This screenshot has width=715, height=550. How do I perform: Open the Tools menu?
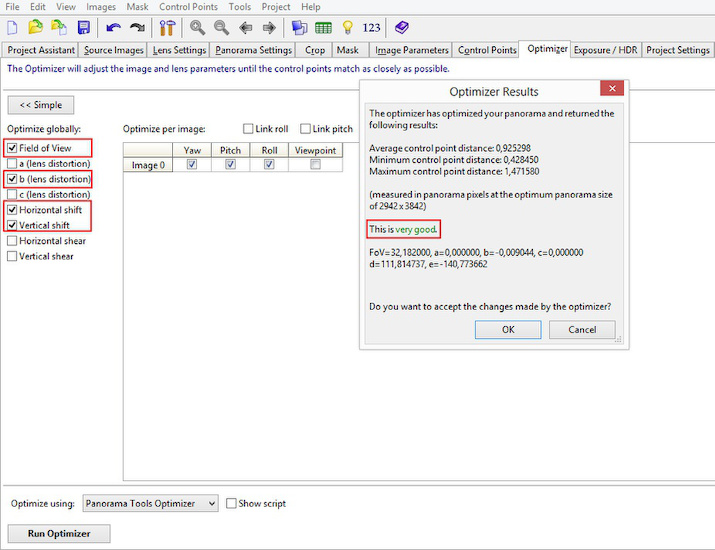point(239,7)
